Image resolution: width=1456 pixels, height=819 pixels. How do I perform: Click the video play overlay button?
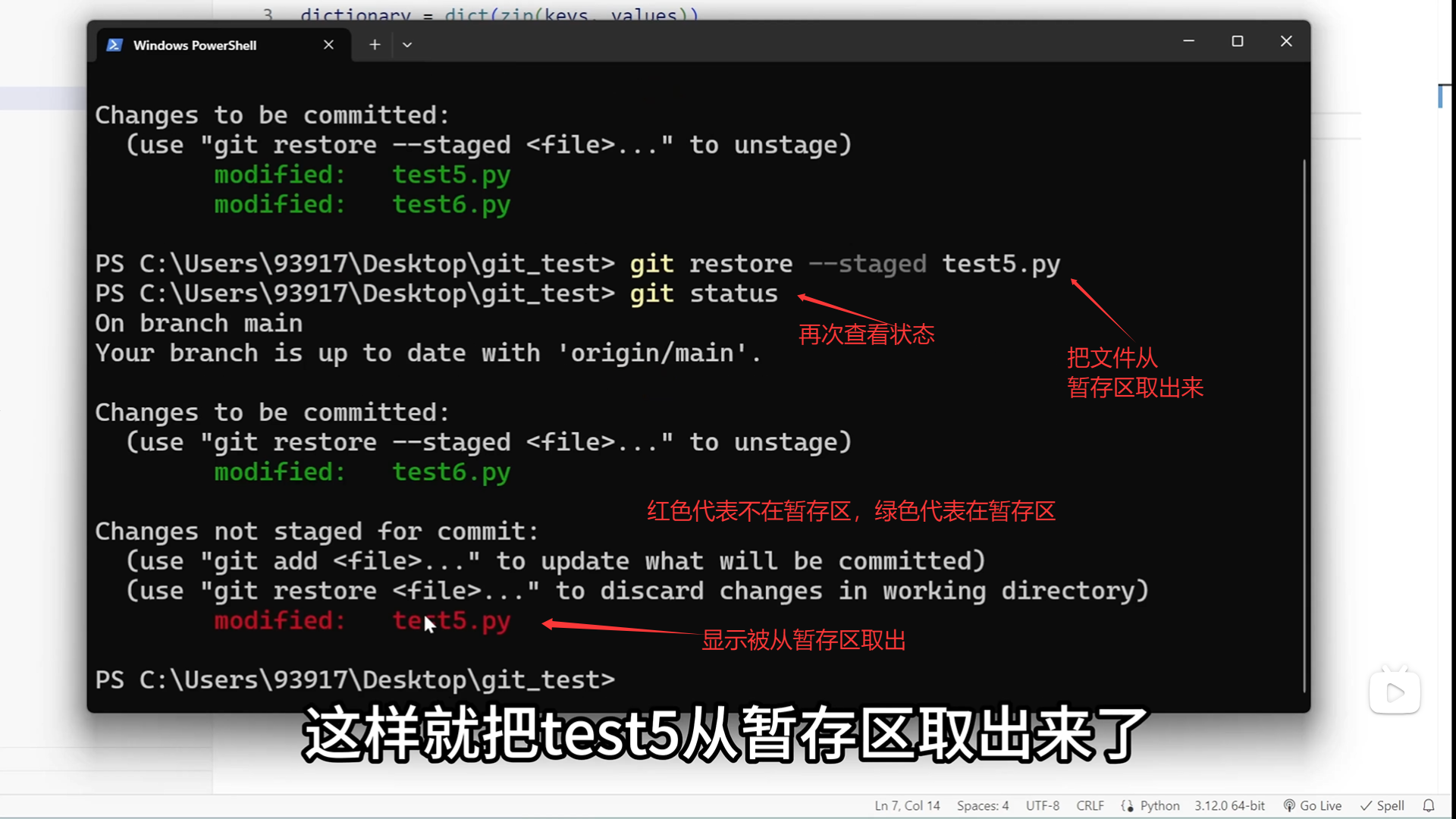[1395, 692]
